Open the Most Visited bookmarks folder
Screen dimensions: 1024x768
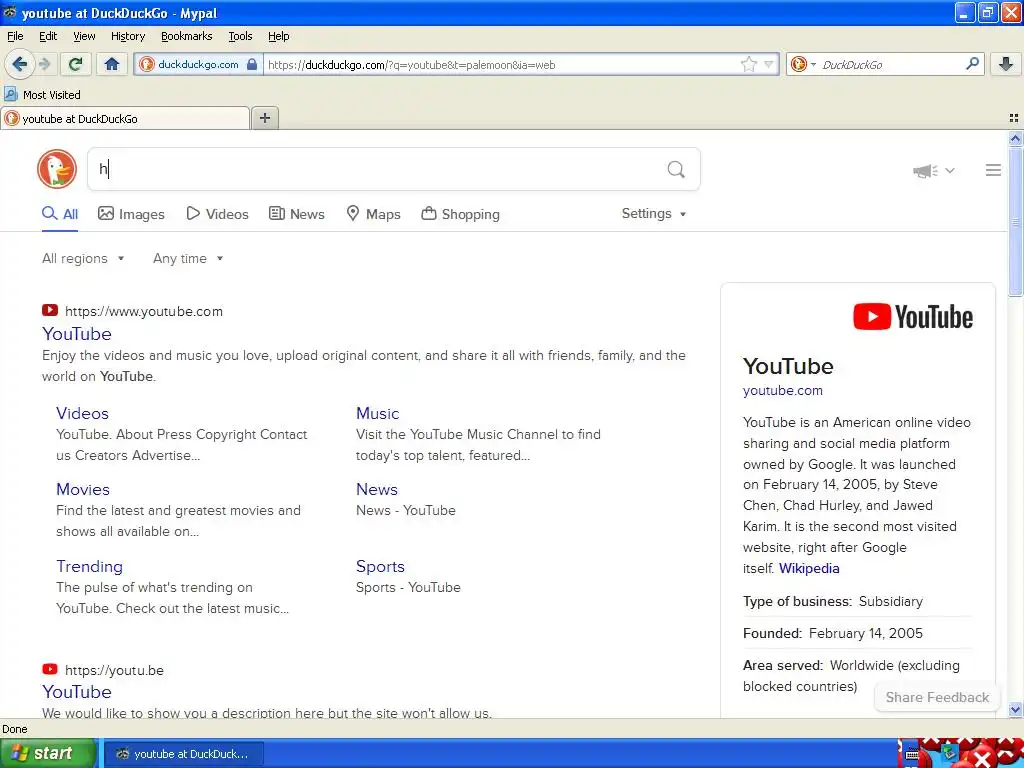[x=42, y=95]
